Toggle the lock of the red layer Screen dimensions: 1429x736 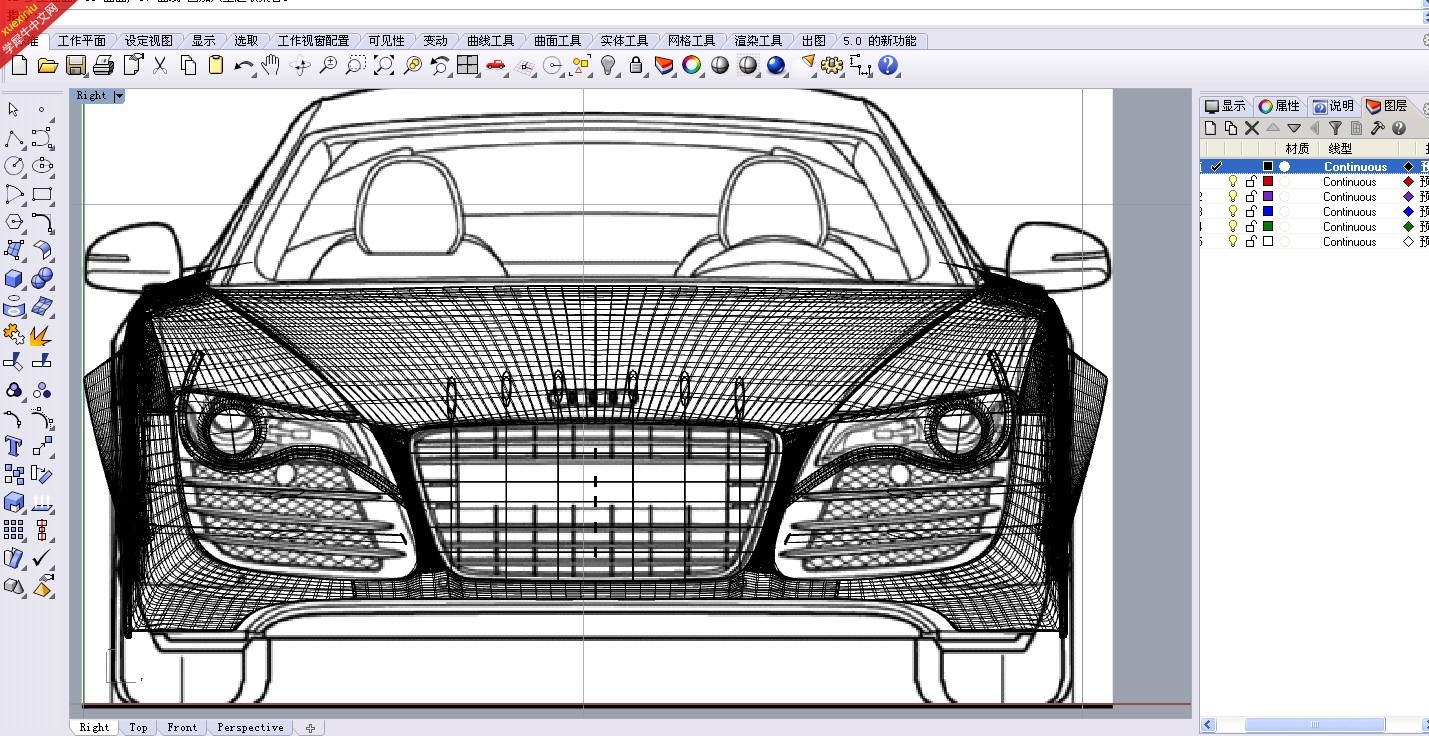coord(1251,182)
